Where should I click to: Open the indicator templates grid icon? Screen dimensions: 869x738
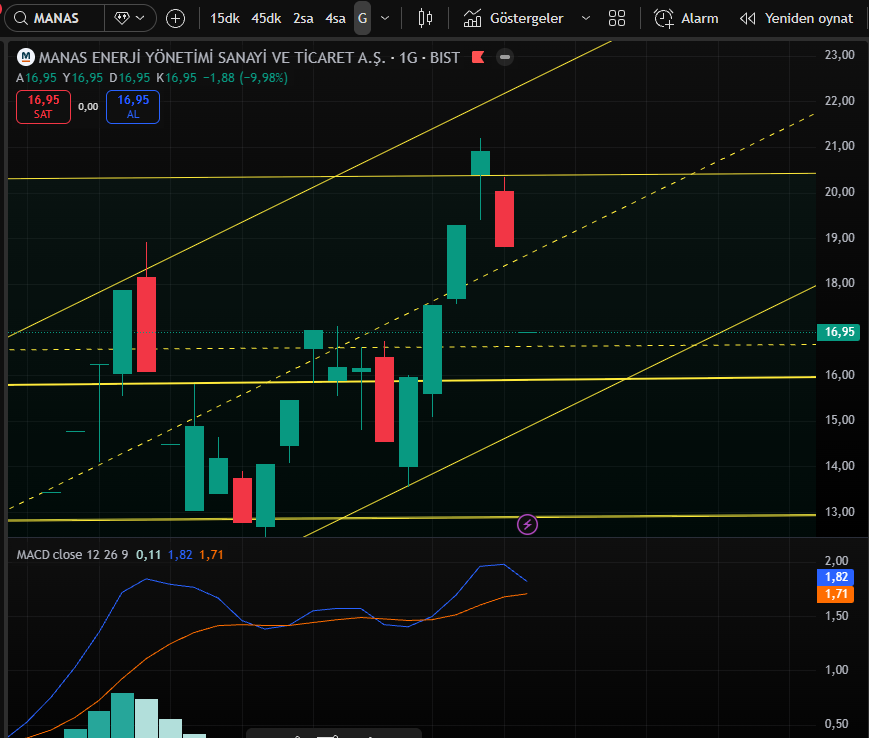617,18
